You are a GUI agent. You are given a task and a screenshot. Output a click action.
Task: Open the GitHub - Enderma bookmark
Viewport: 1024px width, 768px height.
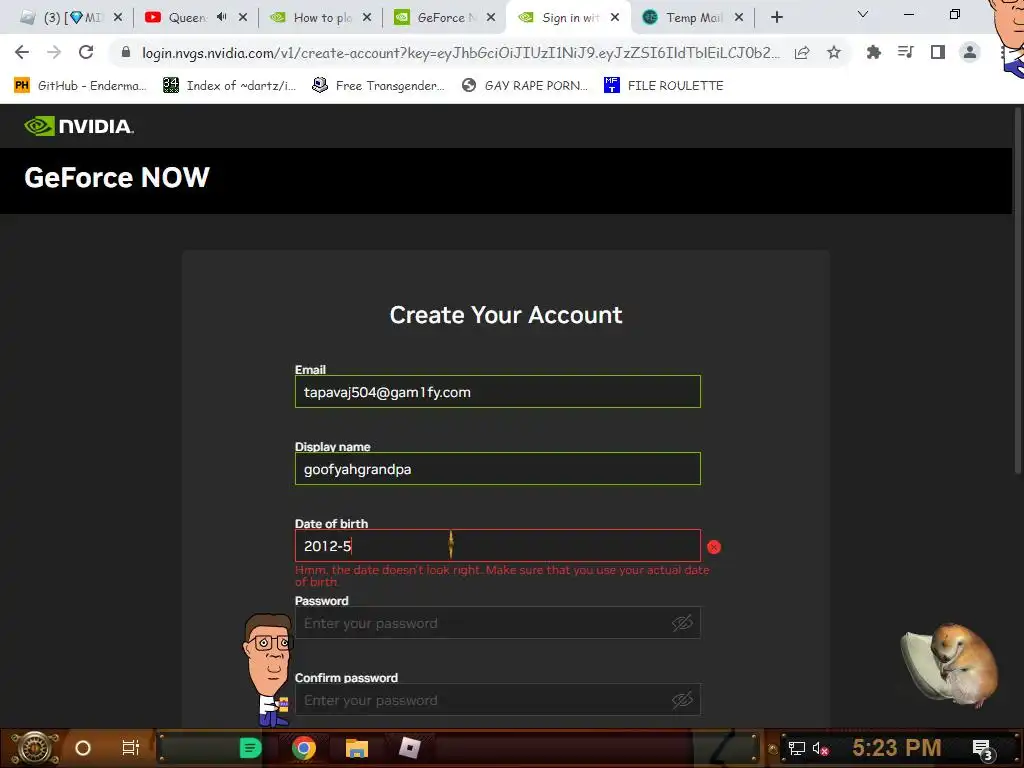coord(80,86)
